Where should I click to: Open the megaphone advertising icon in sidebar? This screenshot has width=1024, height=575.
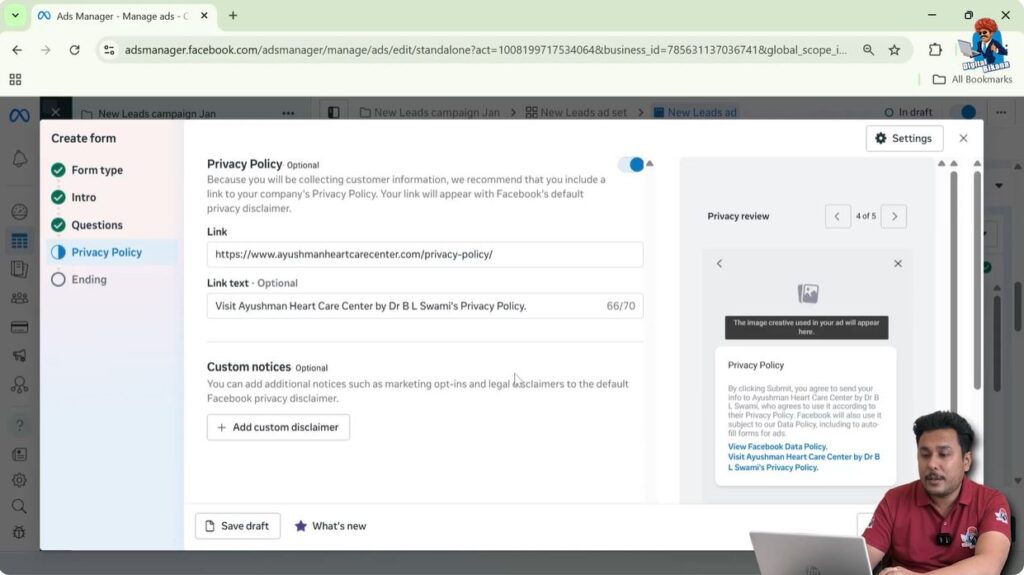pos(20,355)
